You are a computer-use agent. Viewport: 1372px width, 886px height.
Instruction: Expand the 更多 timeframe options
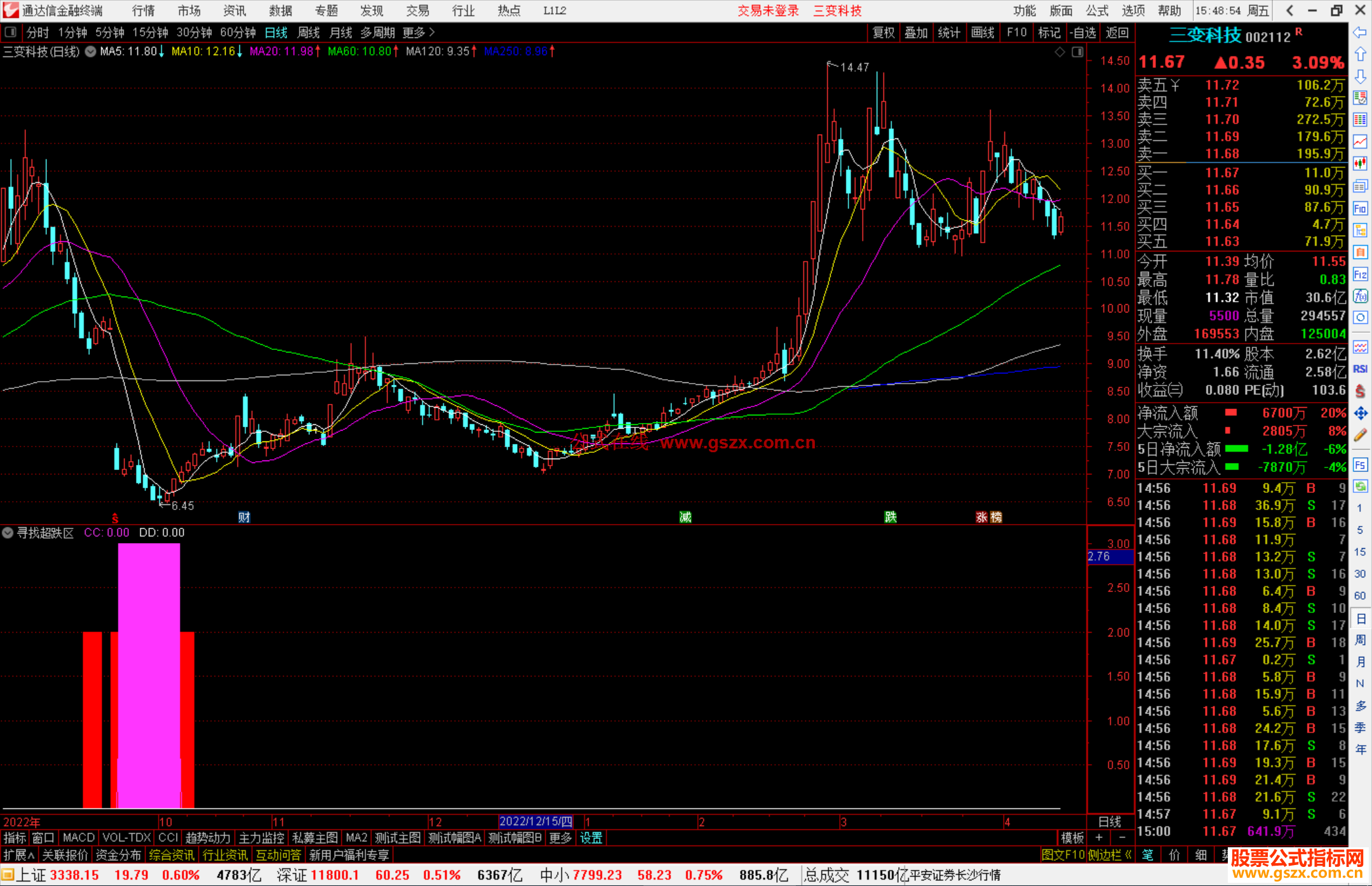pos(419,32)
